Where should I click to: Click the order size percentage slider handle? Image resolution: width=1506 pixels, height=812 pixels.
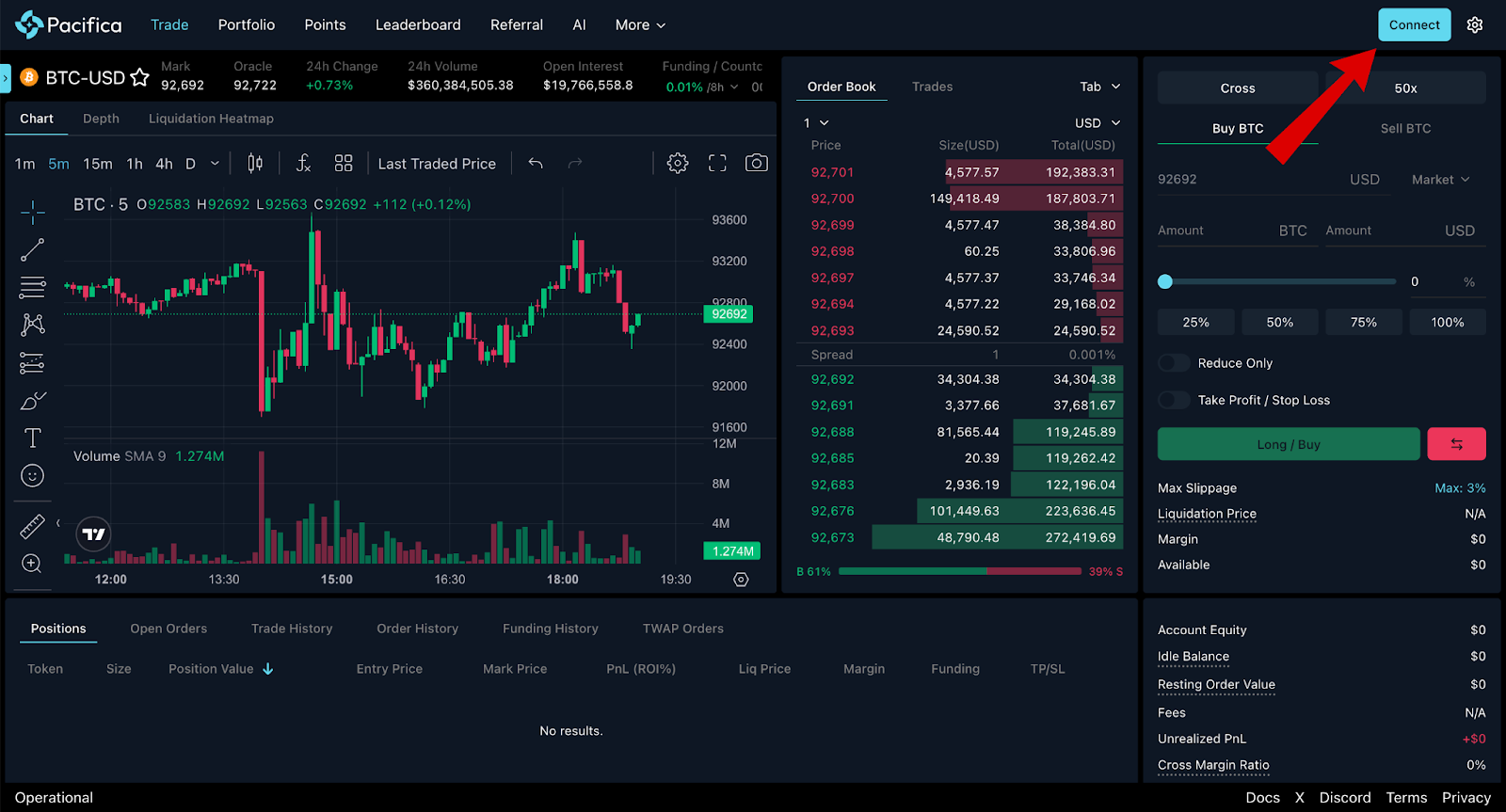(1165, 281)
